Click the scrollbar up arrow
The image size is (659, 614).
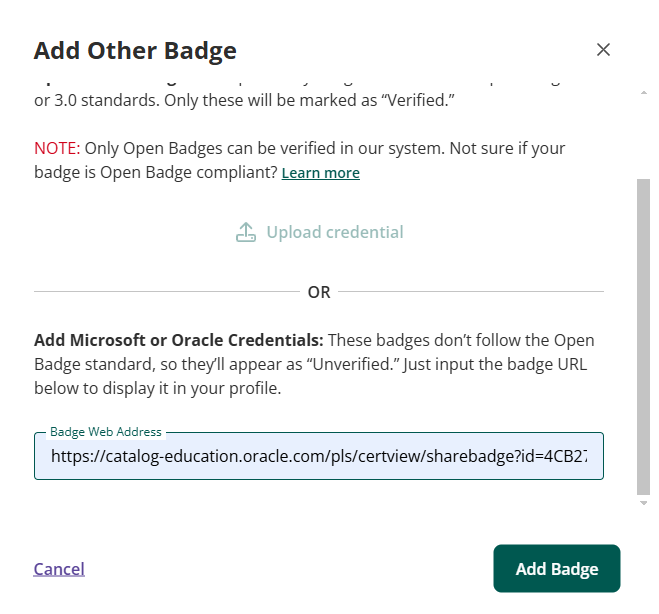click(x=643, y=92)
